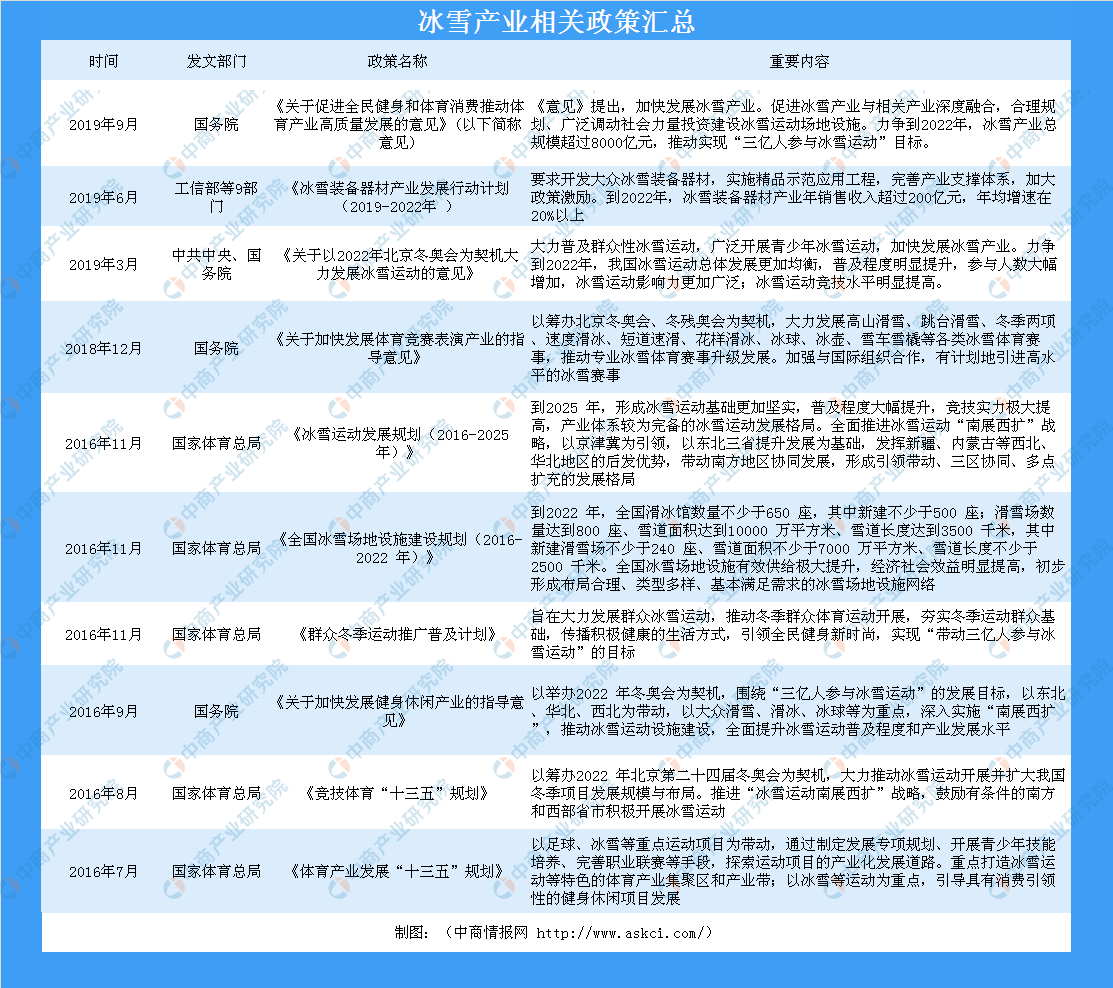Click policy name "《群众冬季运动推广普及计划》"
The height and width of the screenshot is (988, 1113).
point(398,635)
